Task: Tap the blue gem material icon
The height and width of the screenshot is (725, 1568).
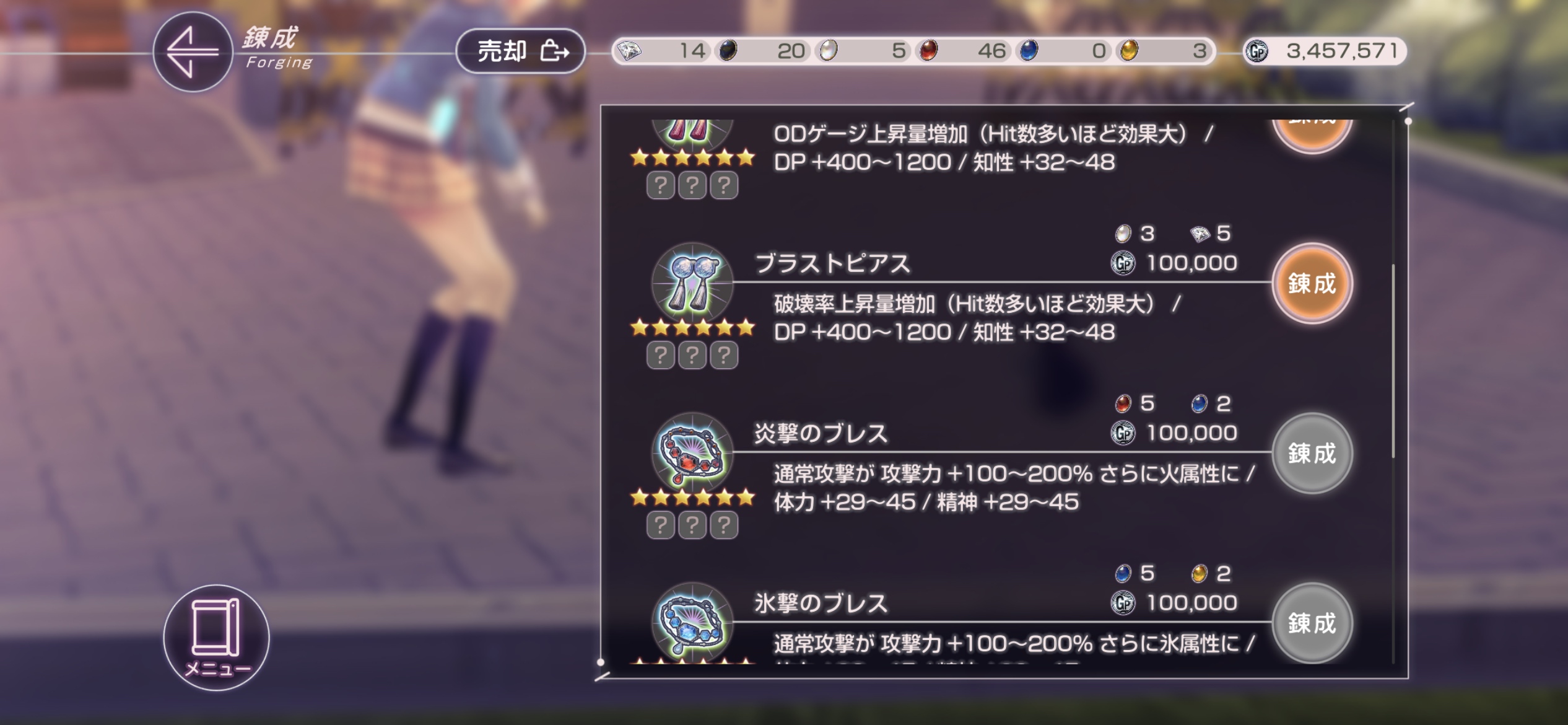Action: pos(1029,51)
